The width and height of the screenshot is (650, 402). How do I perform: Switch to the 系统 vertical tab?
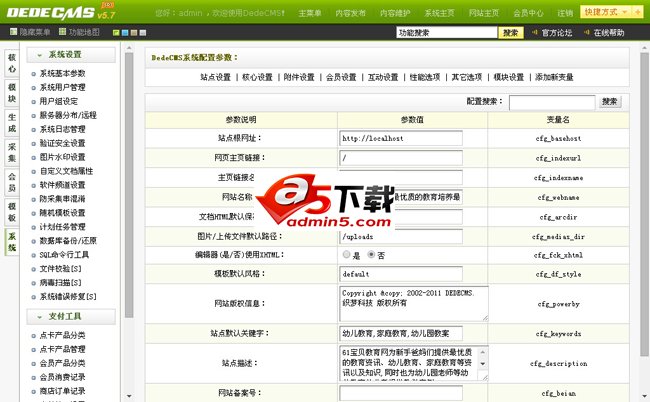coord(12,242)
